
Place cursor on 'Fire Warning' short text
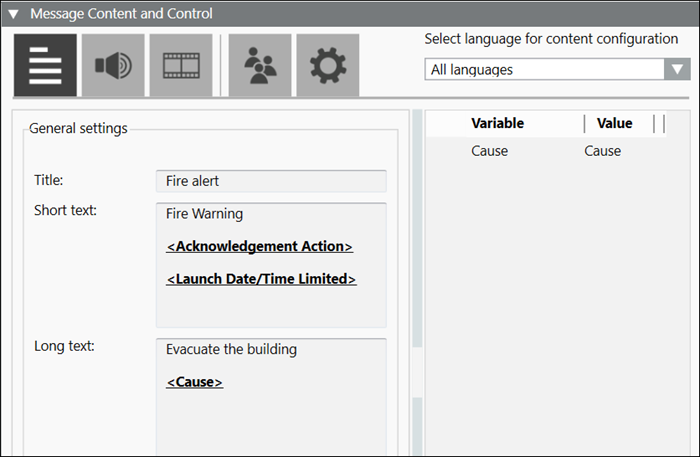point(204,214)
